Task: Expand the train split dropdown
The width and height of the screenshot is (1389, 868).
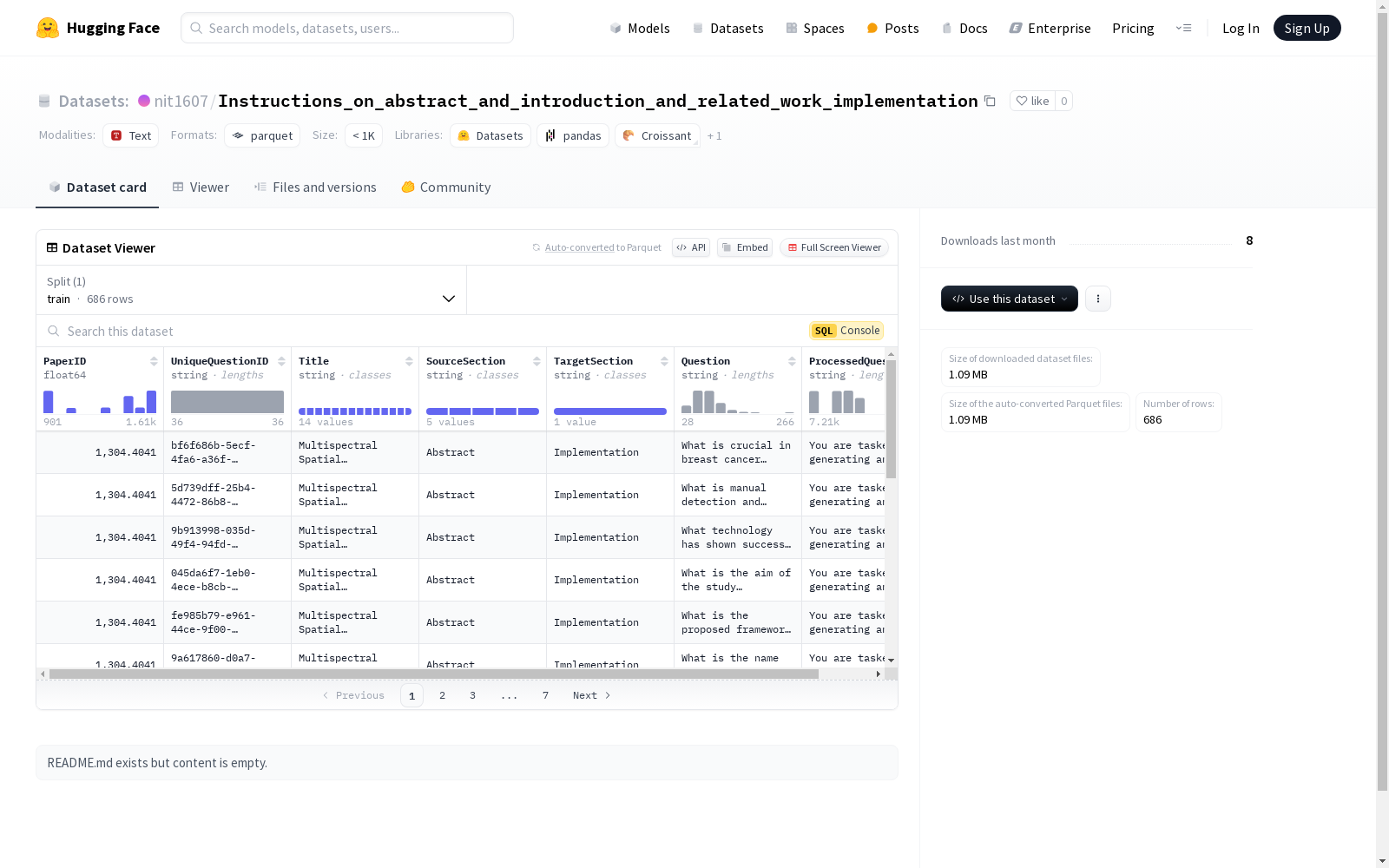Action: (x=252, y=290)
